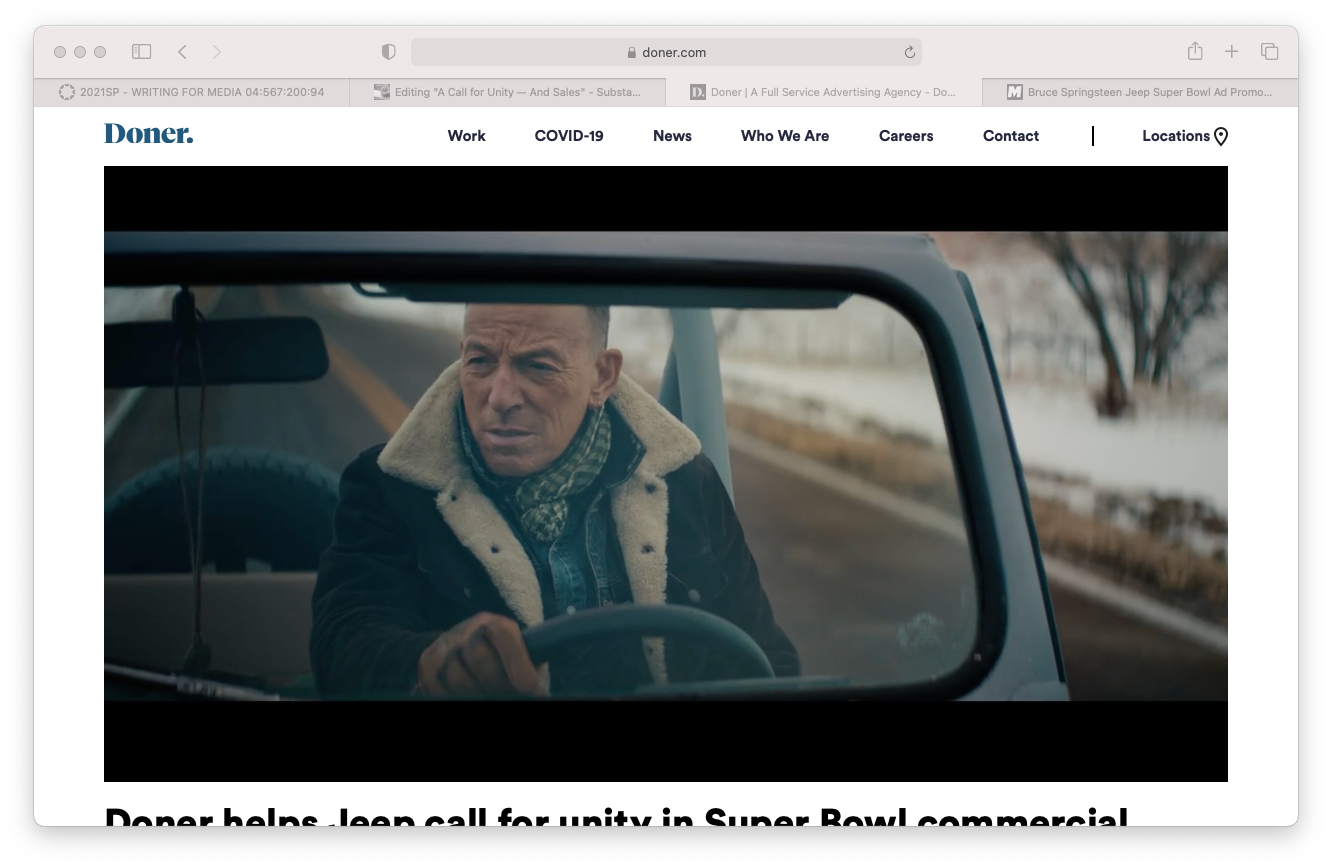Screen dimensions: 1332x868
Task: Open Locations with the map pin
Action: [1185, 136]
